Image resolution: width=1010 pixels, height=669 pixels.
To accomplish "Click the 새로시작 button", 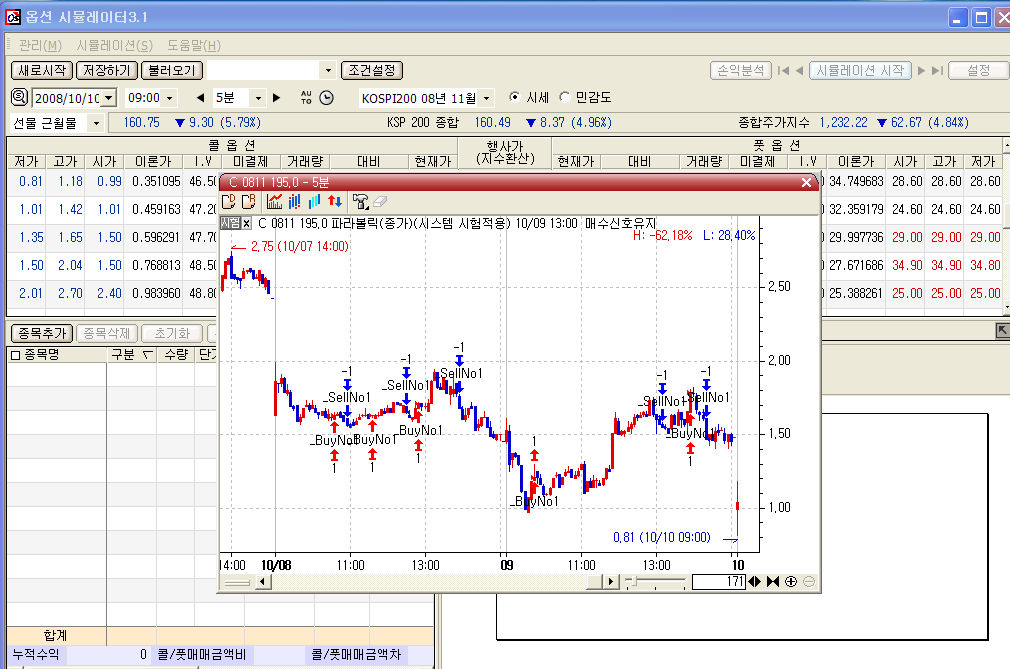I will click(x=42, y=70).
